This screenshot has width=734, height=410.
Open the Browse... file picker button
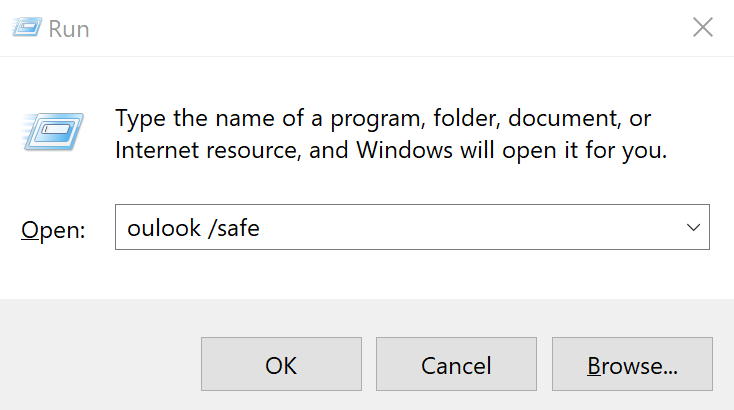pyautogui.click(x=632, y=365)
